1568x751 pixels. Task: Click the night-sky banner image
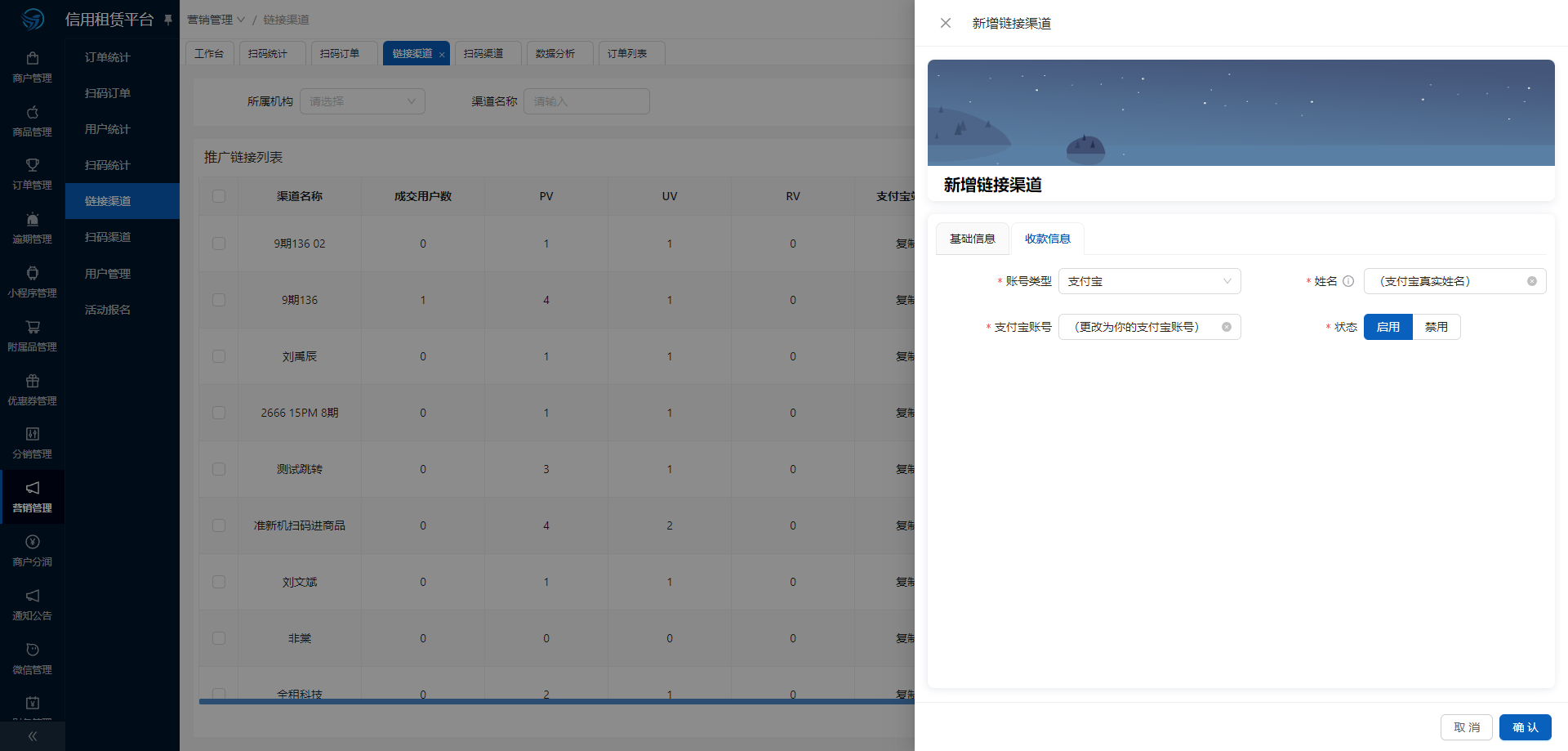pos(1241,113)
